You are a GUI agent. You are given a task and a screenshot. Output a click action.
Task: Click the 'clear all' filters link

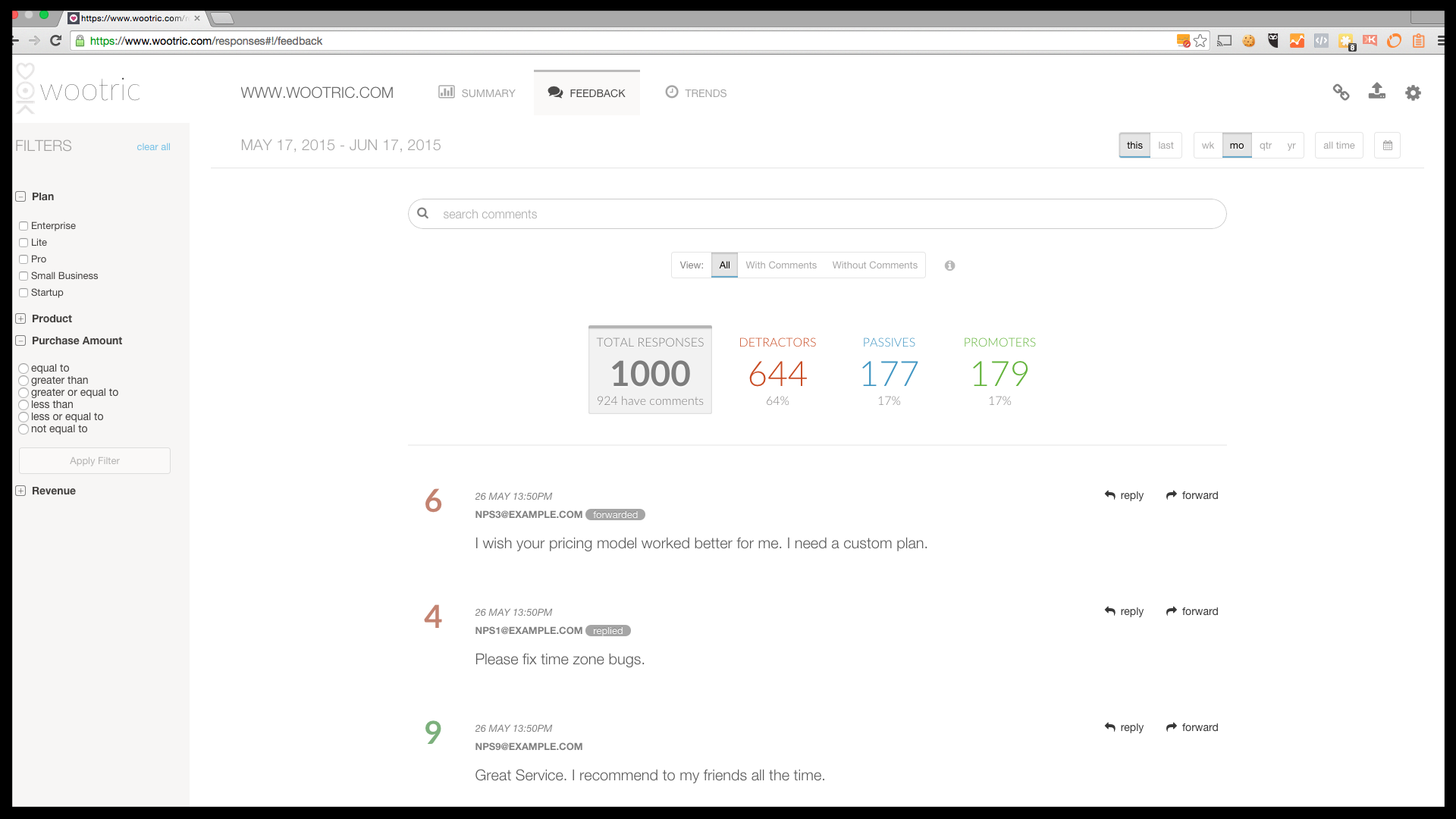[153, 147]
